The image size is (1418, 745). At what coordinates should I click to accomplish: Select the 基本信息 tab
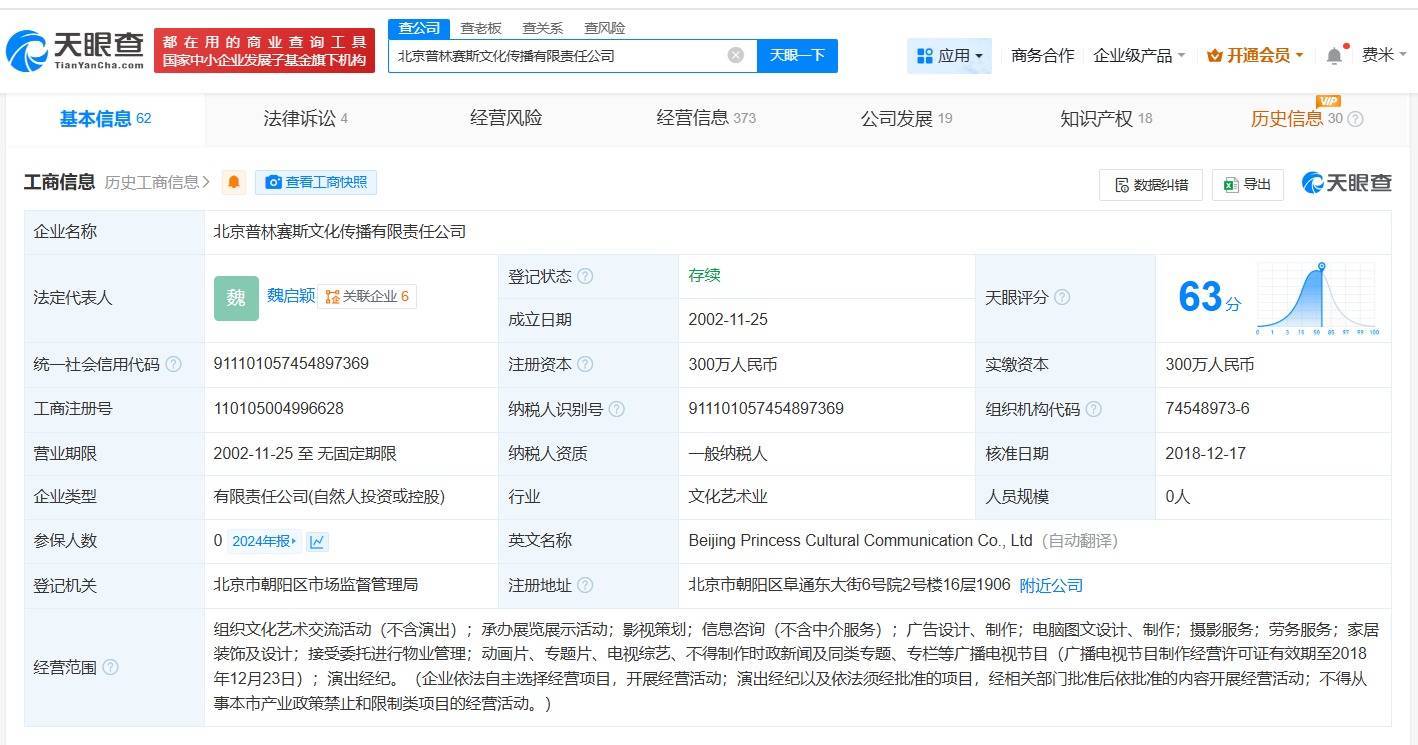click(105, 119)
